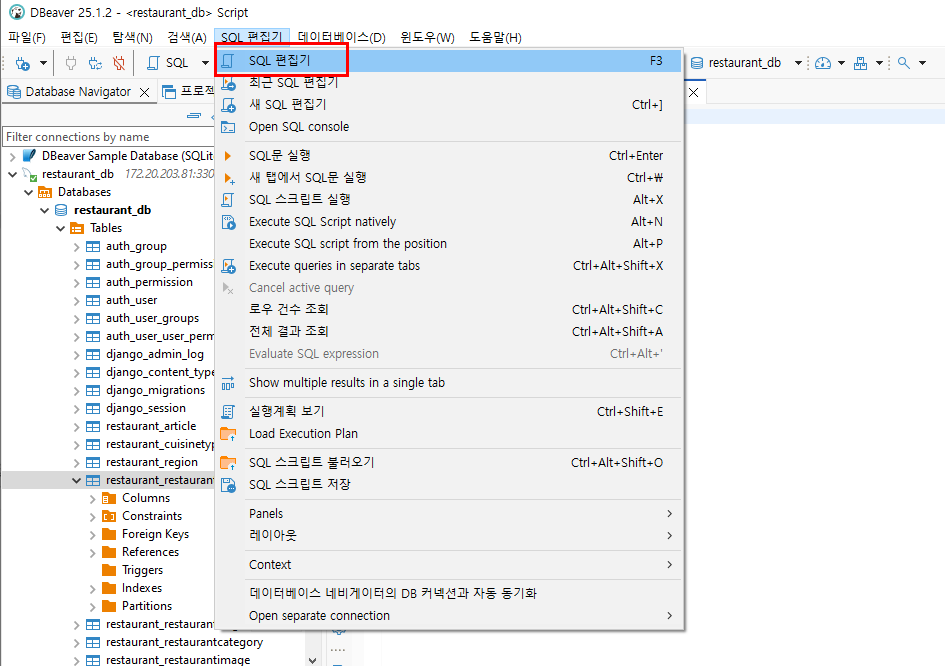This screenshot has width=945, height=666.
Task: Click the red Disconnect toolbar icon
Action: coord(119,63)
